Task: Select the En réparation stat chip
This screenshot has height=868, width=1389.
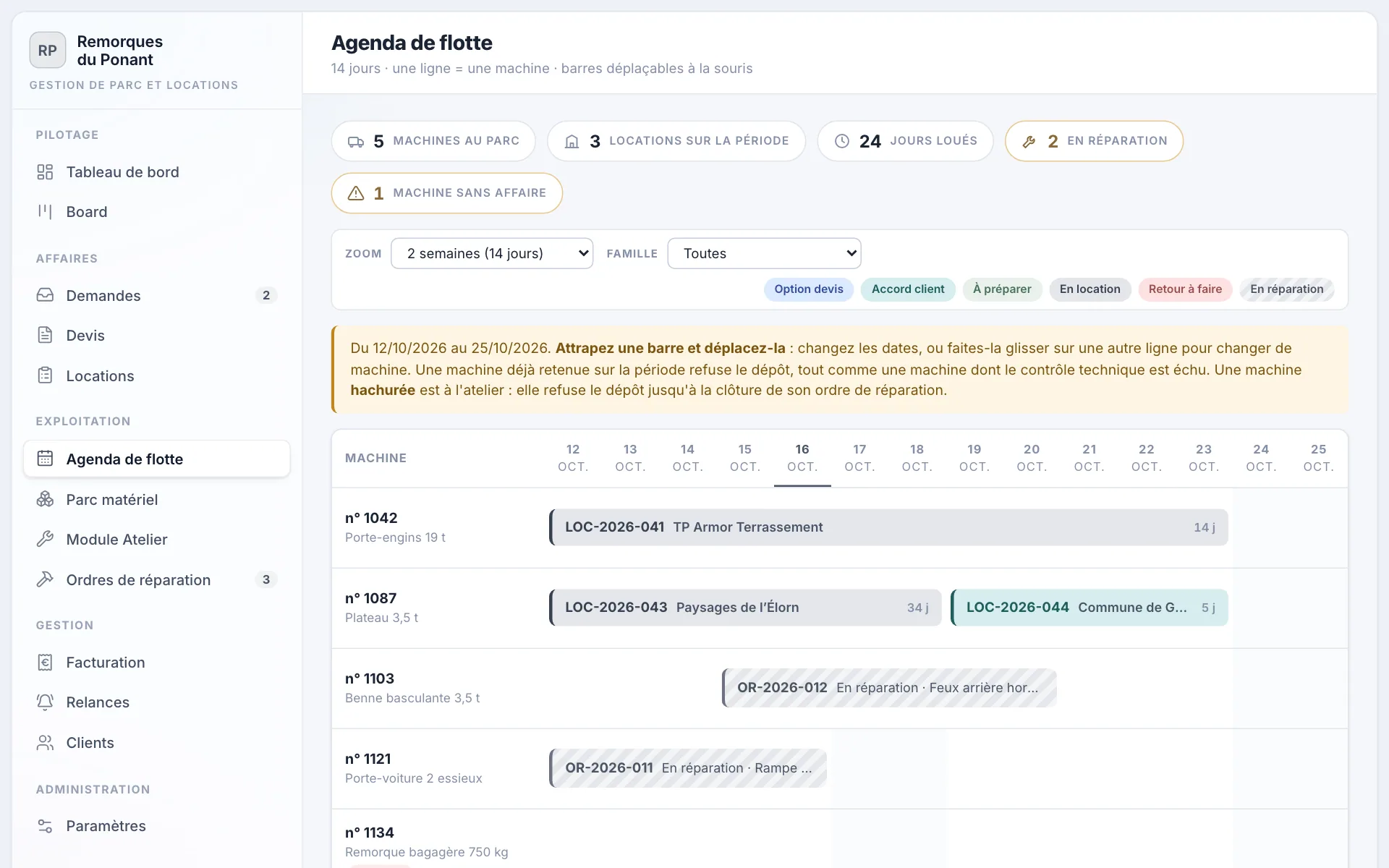Action: tap(1094, 141)
